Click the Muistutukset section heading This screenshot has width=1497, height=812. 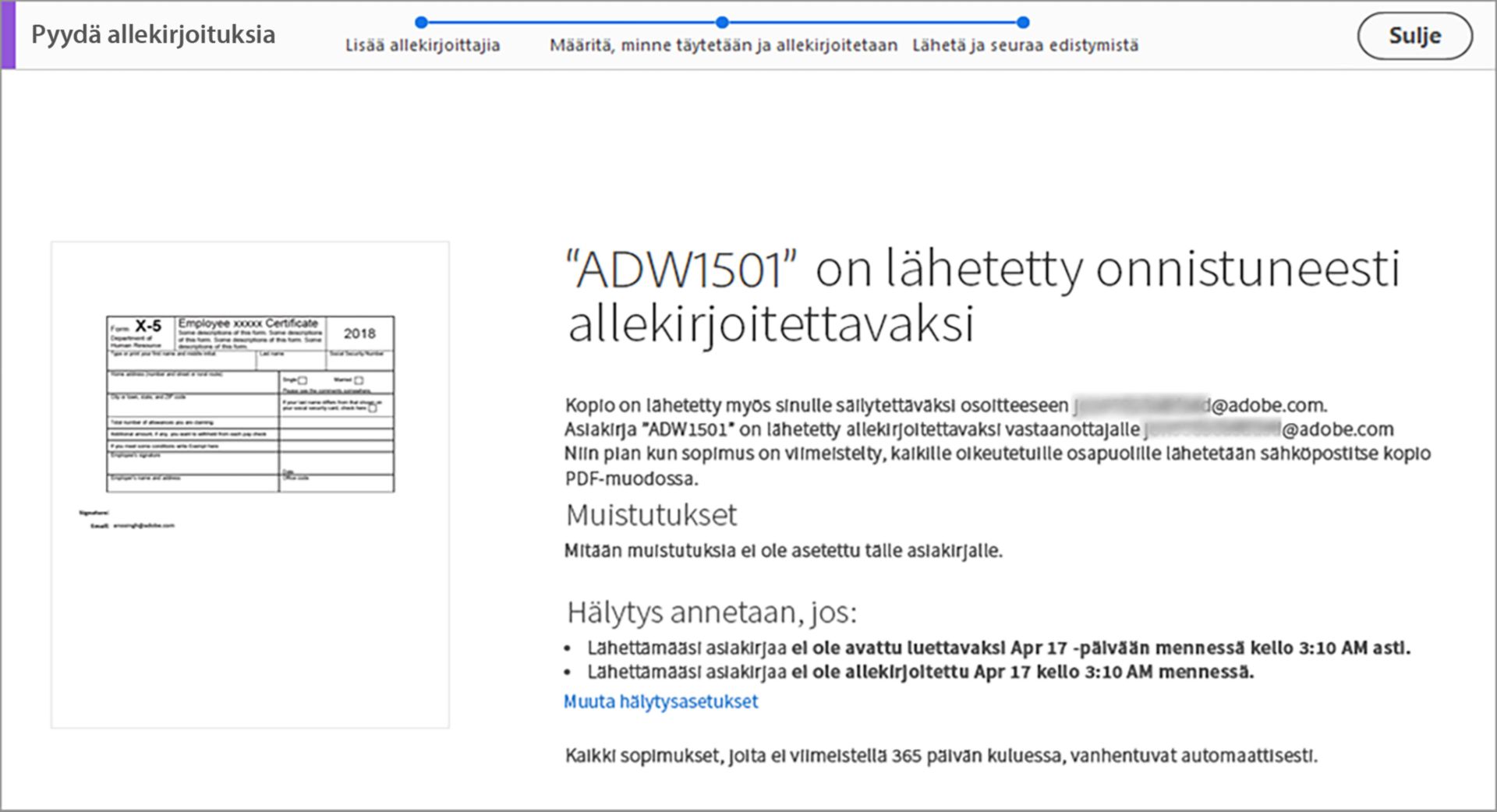[652, 515]
